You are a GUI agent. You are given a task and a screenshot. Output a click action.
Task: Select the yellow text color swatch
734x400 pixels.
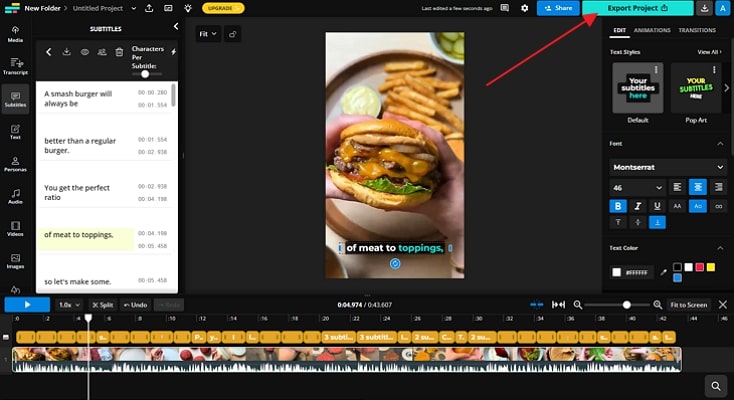tap(711, 267)
